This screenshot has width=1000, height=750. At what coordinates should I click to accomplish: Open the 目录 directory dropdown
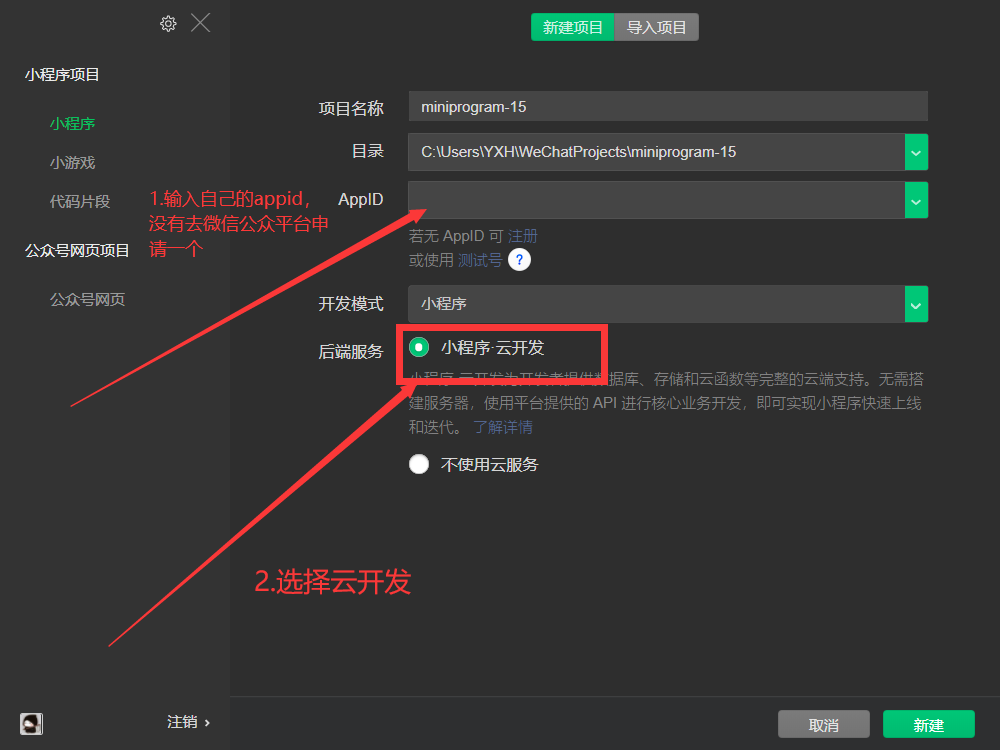(915, 152)
